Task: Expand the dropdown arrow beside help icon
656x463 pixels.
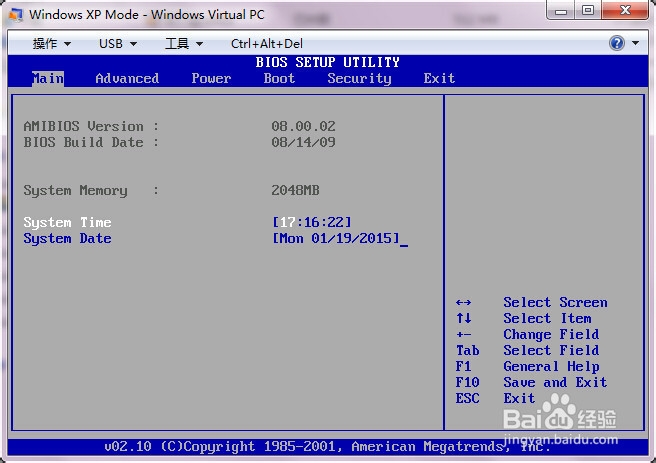Action: click(x=636, y=43)
